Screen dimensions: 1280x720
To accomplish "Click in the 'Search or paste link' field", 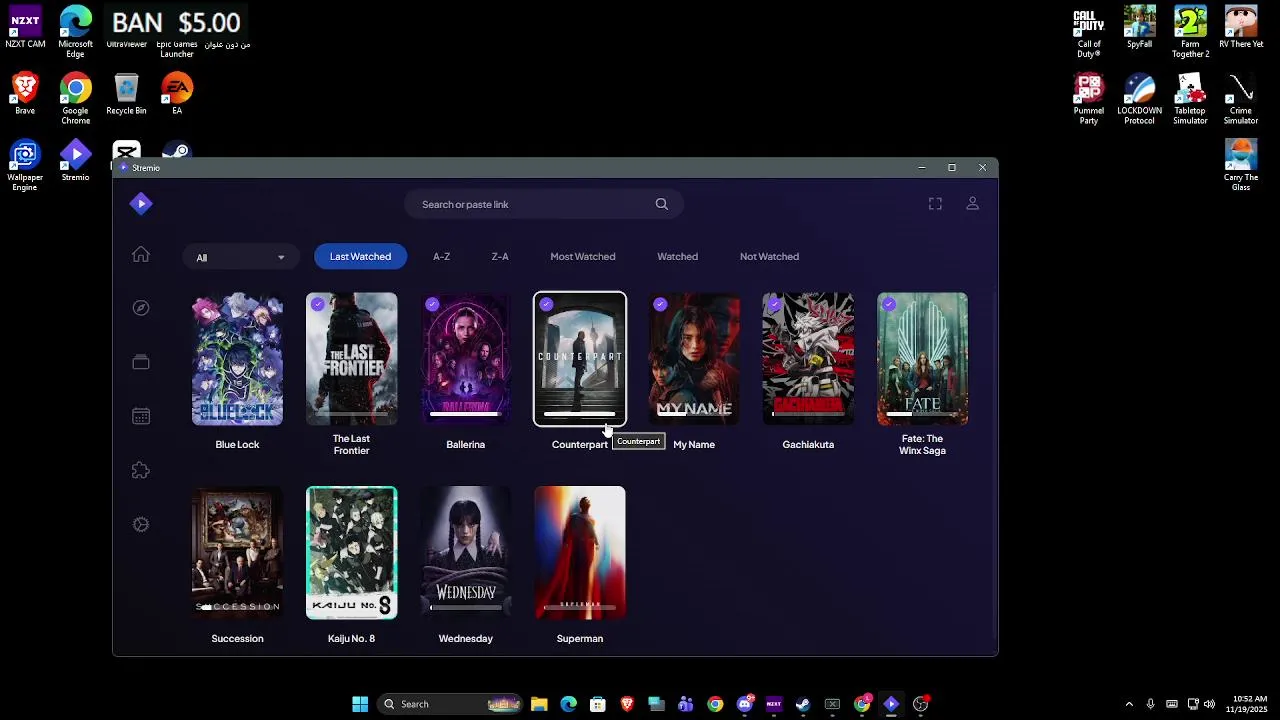I will 544,204.
